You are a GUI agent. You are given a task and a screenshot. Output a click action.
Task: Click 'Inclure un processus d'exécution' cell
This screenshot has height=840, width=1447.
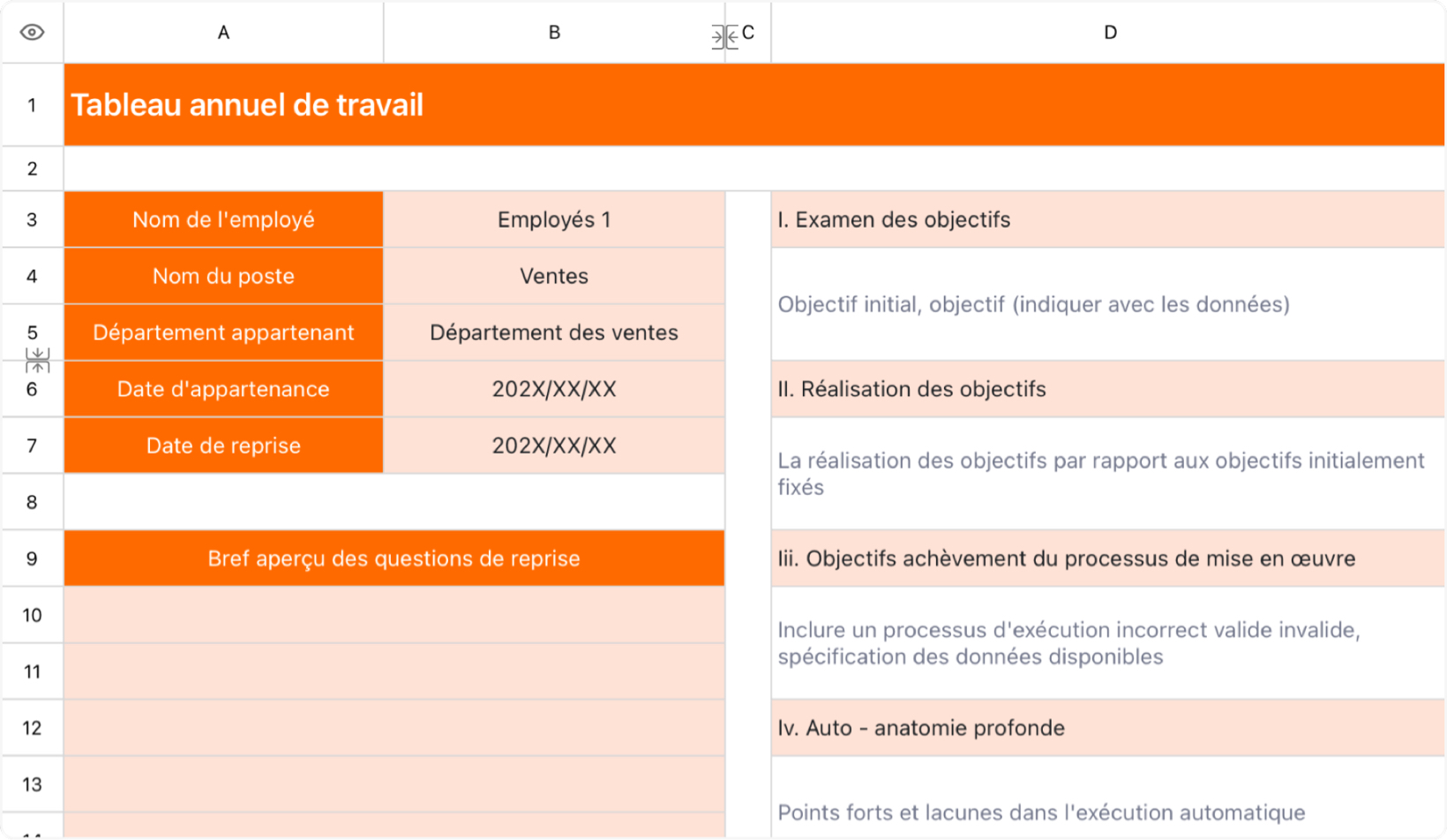[x=1108, y=643]
